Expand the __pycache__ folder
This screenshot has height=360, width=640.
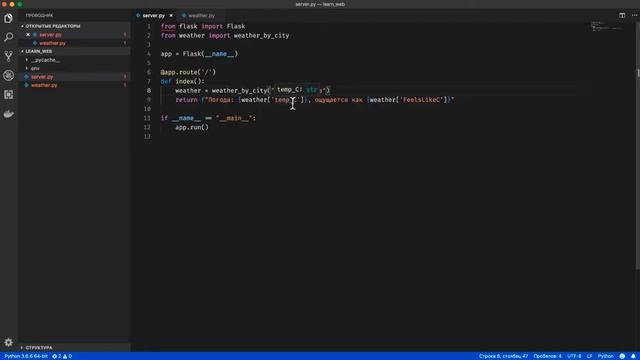point(45,60)
